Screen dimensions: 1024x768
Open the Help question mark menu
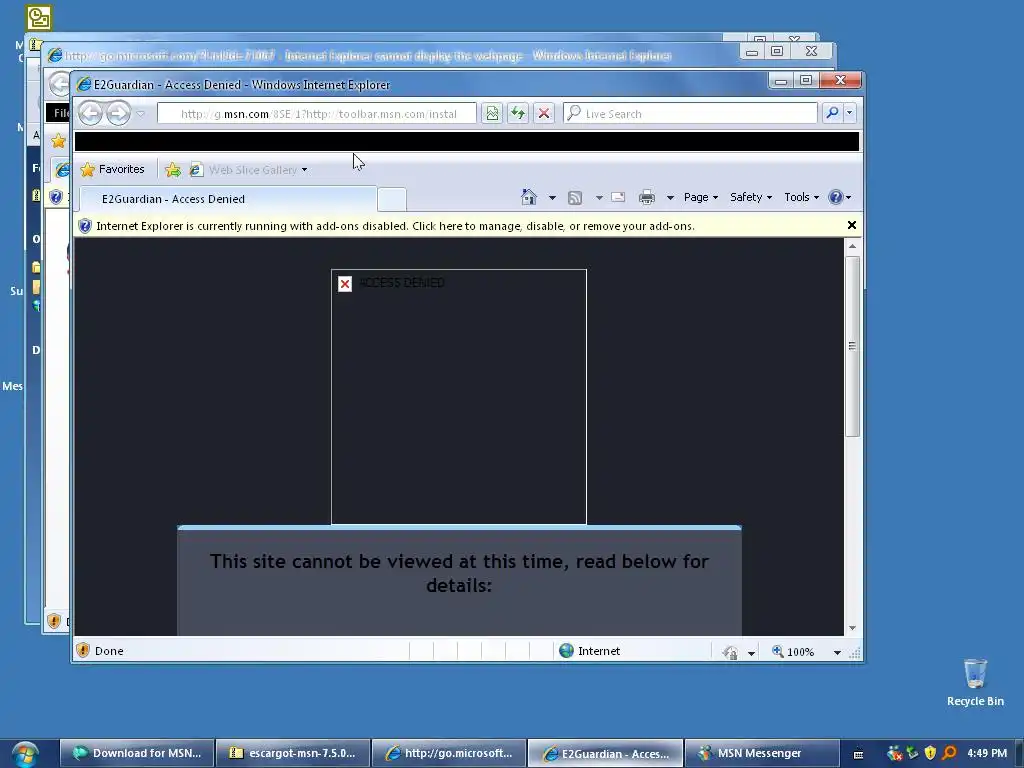click(x=839, y=197)
